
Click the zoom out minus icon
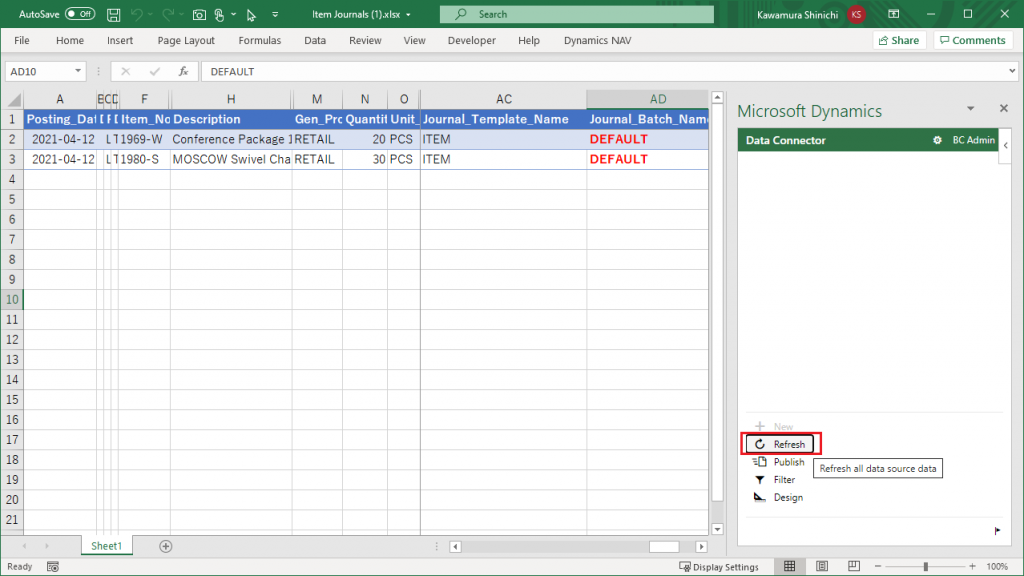pos(878,566)
